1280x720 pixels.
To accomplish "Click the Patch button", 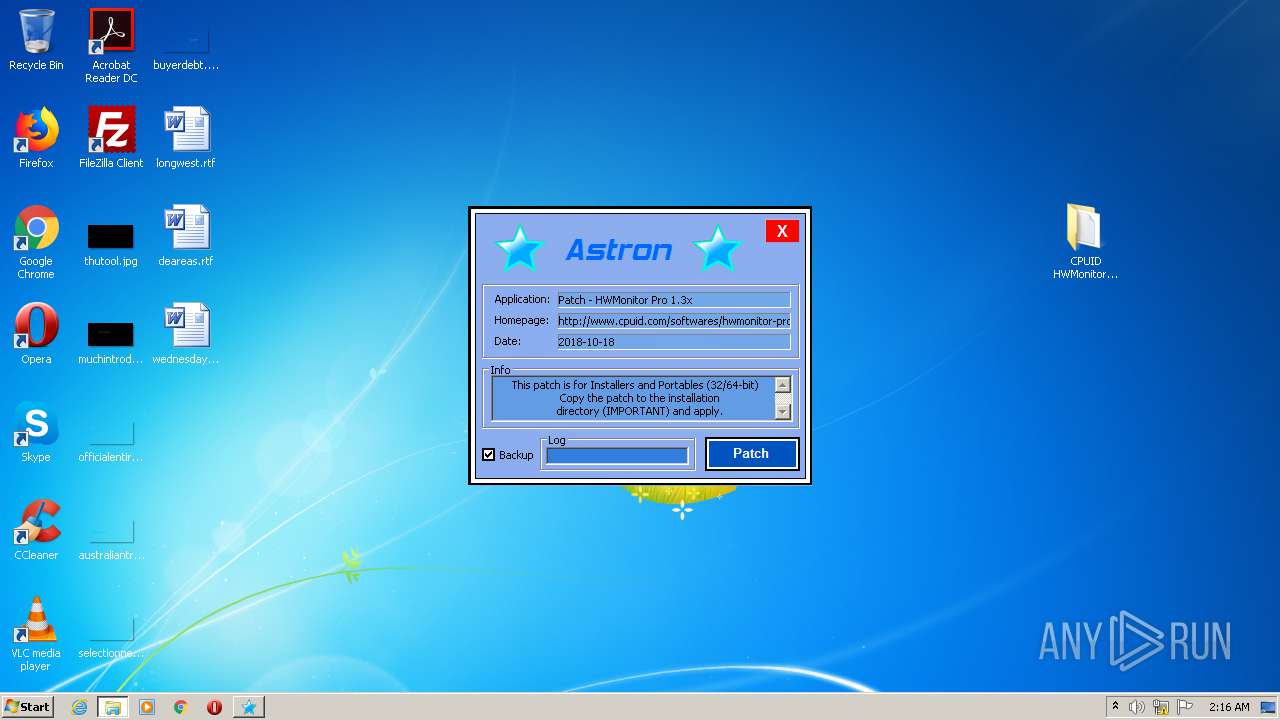I will (x=752, y=453).
